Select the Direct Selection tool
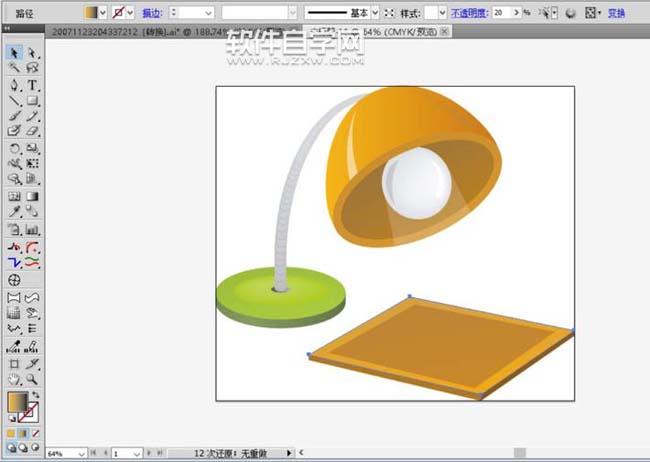Screen dimensions: 650x462 [x=32, y=52]
